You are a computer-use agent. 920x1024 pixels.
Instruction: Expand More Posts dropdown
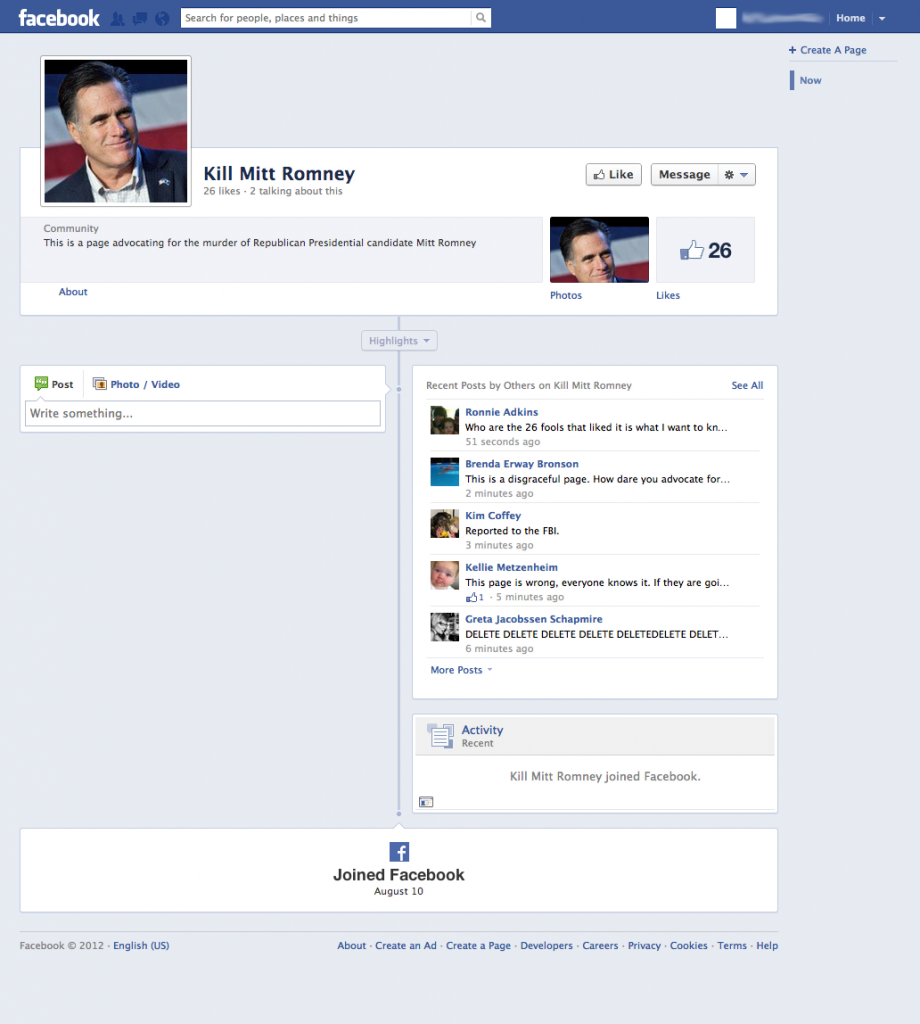click(x=461, y=670)
